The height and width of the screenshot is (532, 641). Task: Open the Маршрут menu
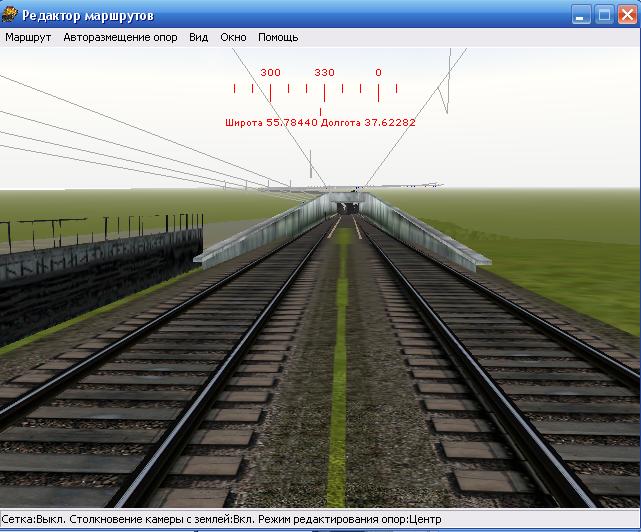point(28,37)
